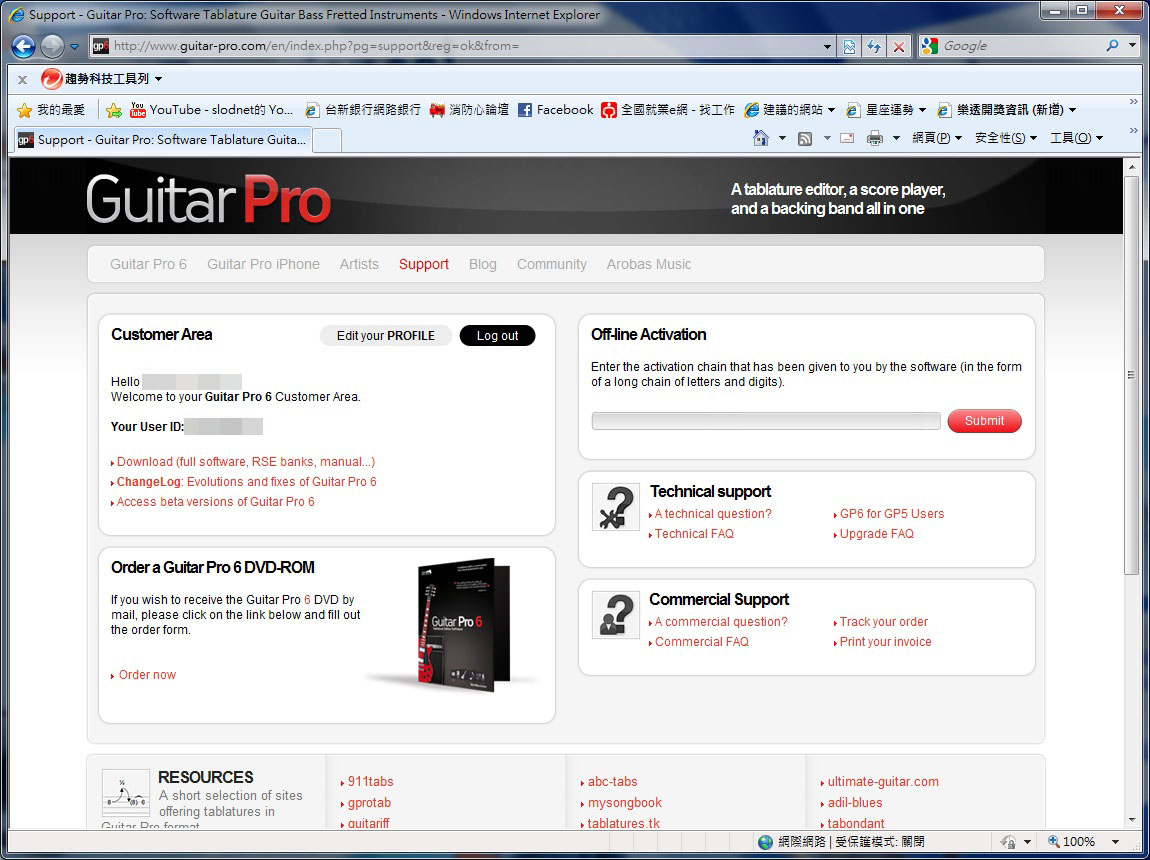Screen dimensions: 1150x860
Task: Go to Guitar Pro 6 nav item
Action: [x=148, y=264]
